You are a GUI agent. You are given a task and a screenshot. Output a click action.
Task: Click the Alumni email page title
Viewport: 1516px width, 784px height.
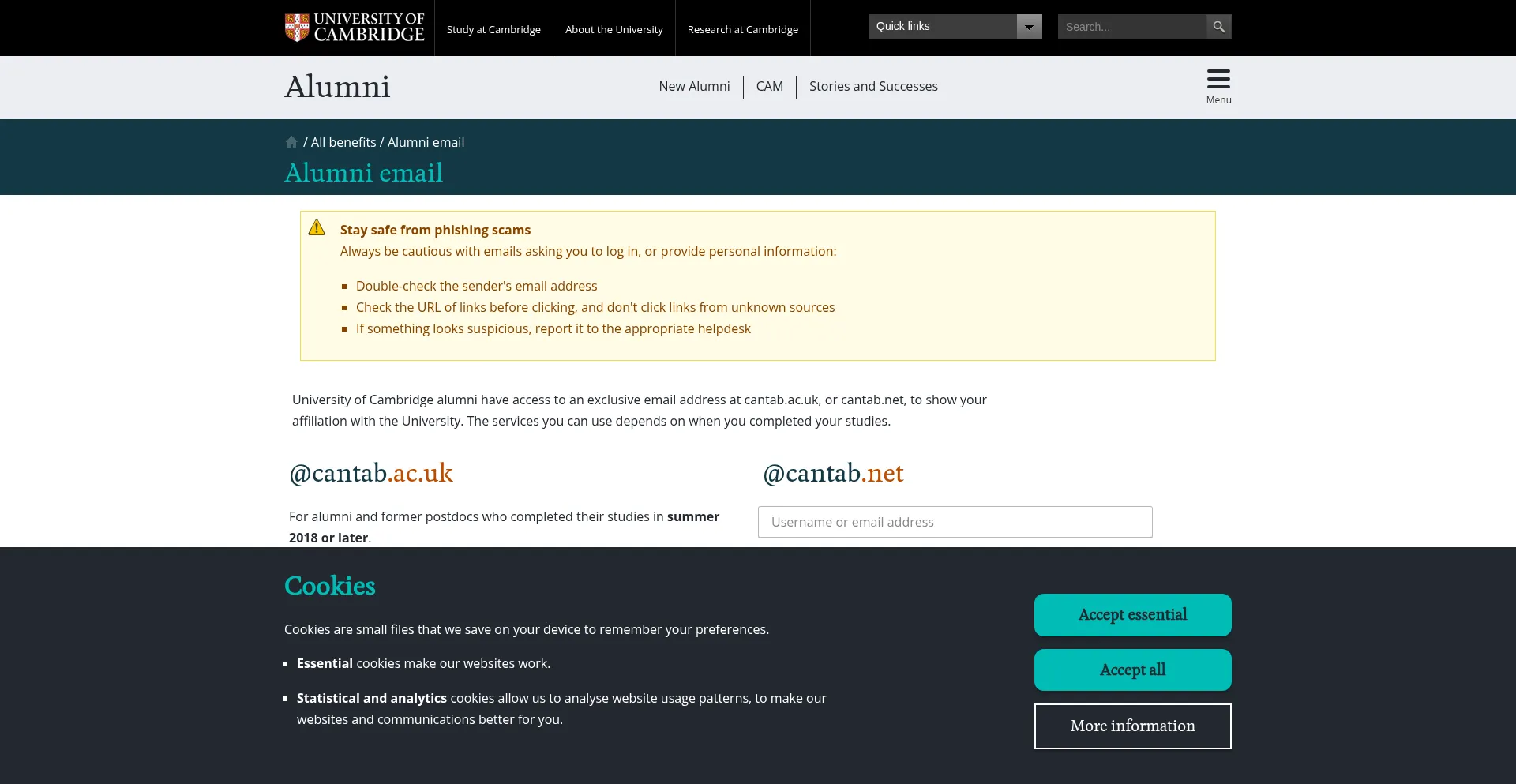(363, 172)
